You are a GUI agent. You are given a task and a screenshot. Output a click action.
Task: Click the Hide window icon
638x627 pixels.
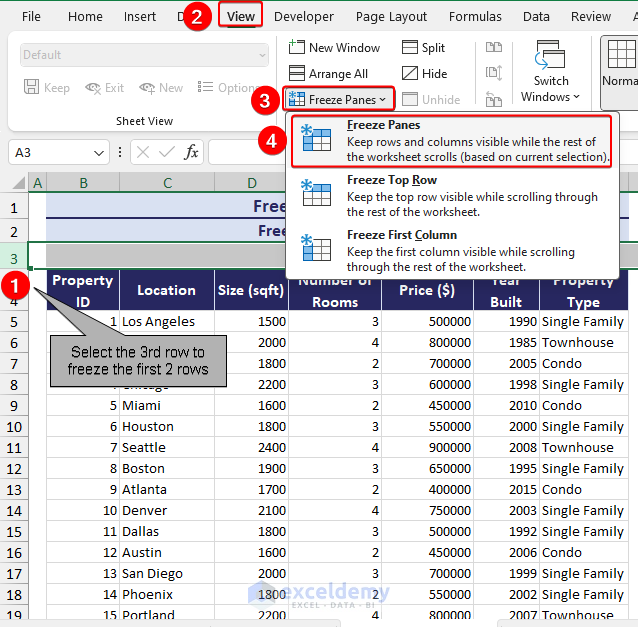pyautogui.click(x=409, y=74)
